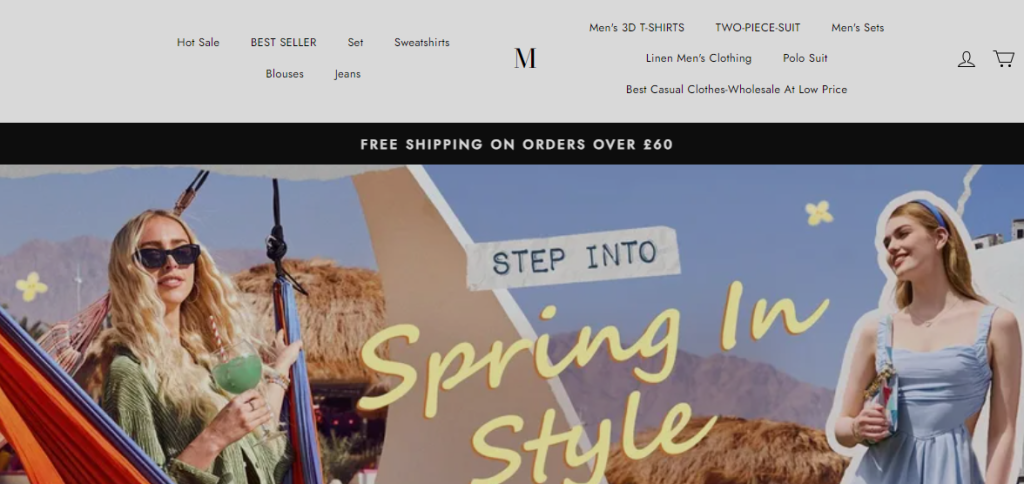Open the shopping cart icon

[1004, 59]
